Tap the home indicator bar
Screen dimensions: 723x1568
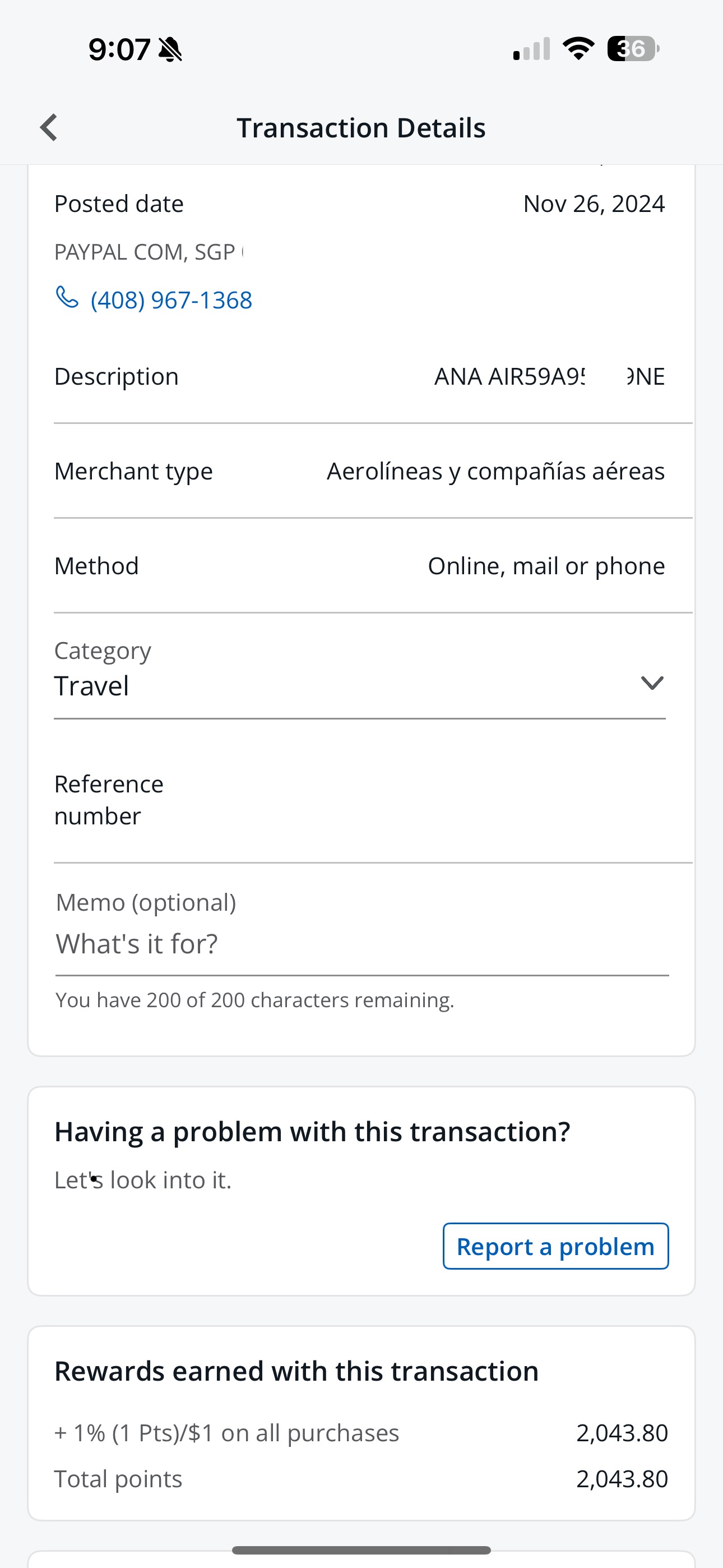361,1549
